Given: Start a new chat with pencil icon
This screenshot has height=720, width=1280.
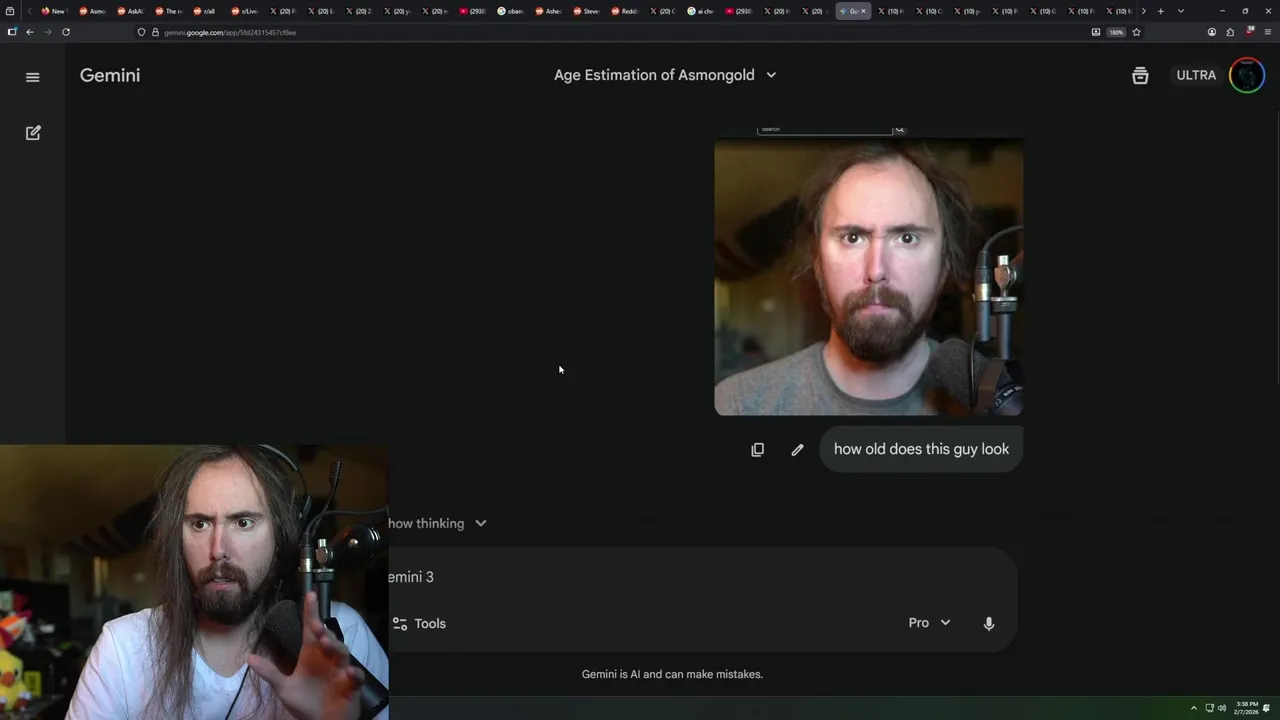Looking at the screenshot, I should 33,133.
